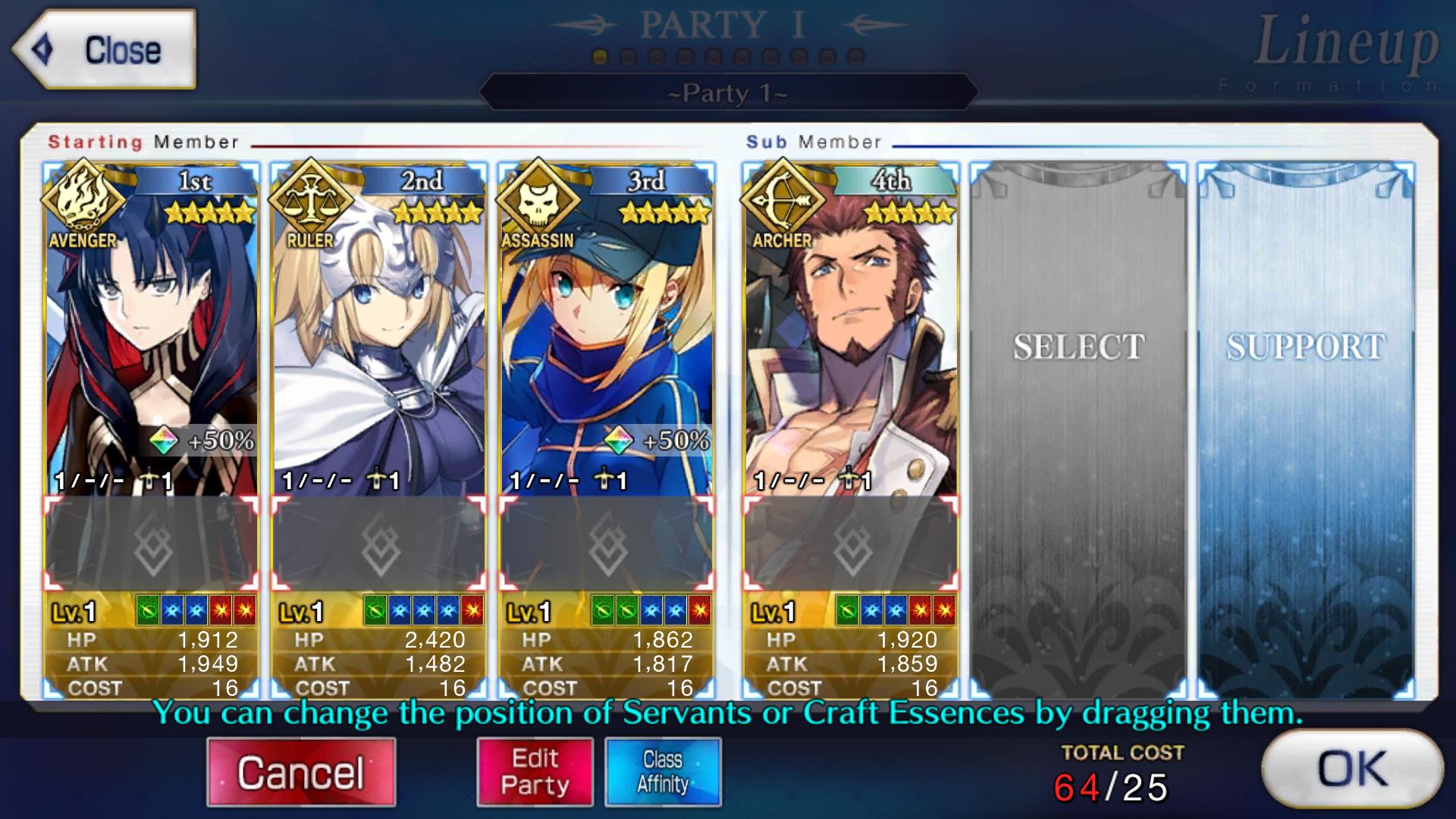Switch to the last party dot indicator

(856, 57)
